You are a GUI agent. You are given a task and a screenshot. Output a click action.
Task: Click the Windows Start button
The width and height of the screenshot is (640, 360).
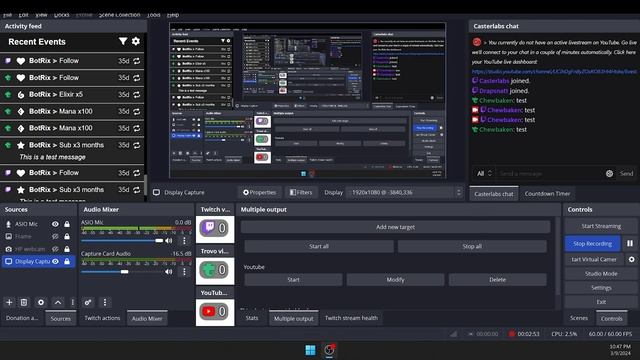(310, 350)
